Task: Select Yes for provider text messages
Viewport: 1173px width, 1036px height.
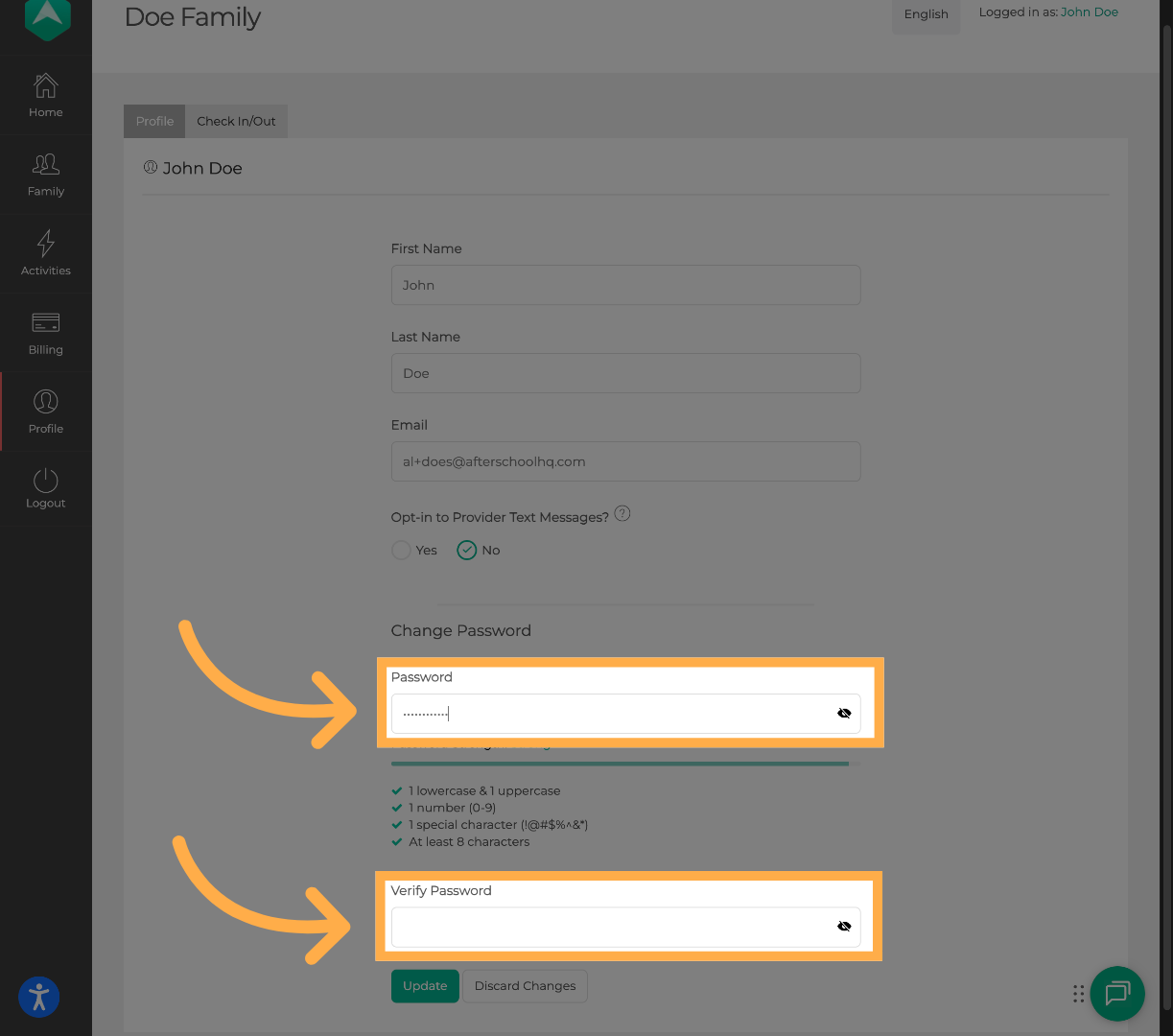Action: [402, 551]
